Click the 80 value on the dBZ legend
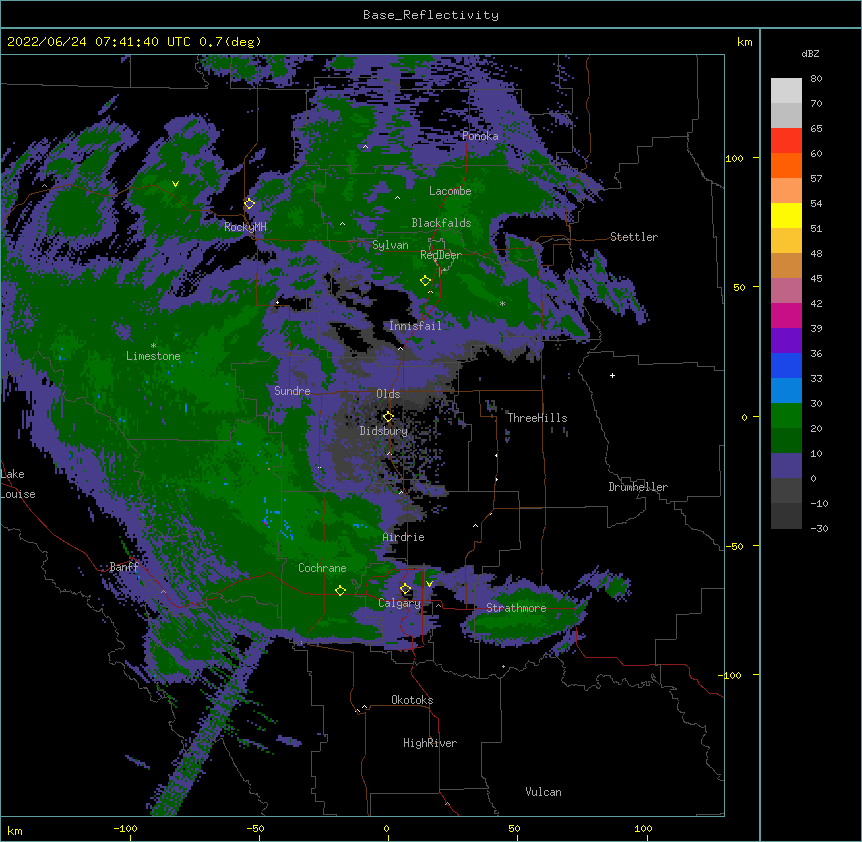This screenshot has width=862, height=842. pyautogui.click(x=816, y=79)
